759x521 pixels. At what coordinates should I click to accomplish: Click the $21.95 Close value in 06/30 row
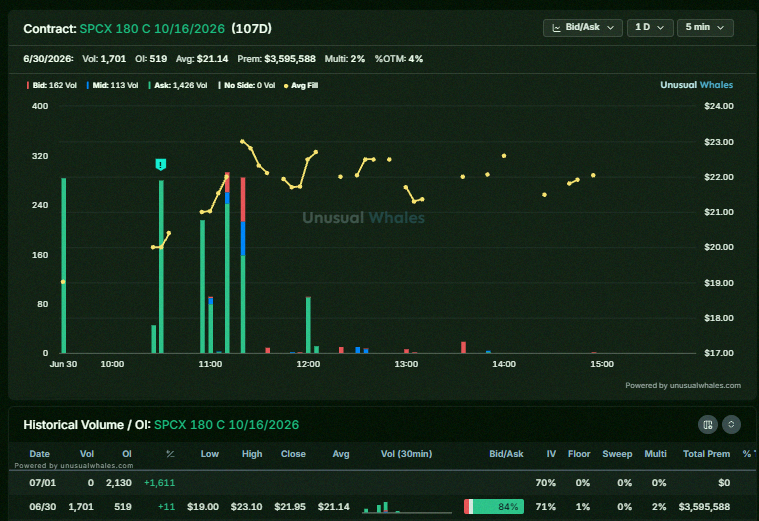tap(290, 506)
